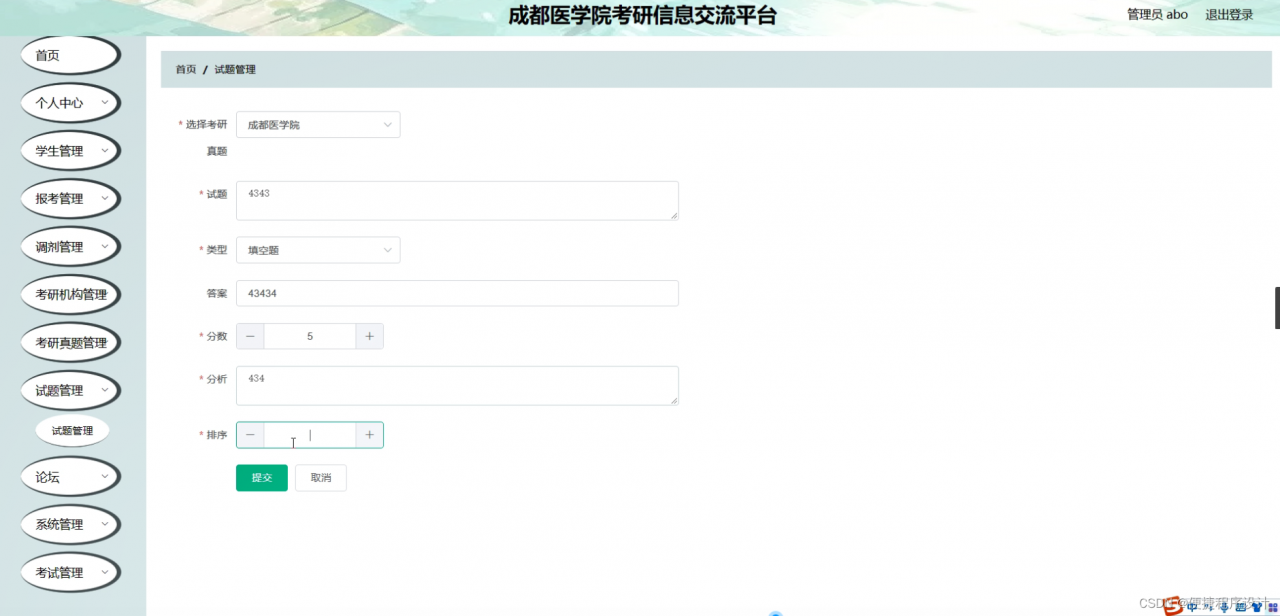Image resolution: width=1280 pixels, height=616 pixels.
Task: Click the minus icon to decrease 排序
Action: click(x=250, y=434)
